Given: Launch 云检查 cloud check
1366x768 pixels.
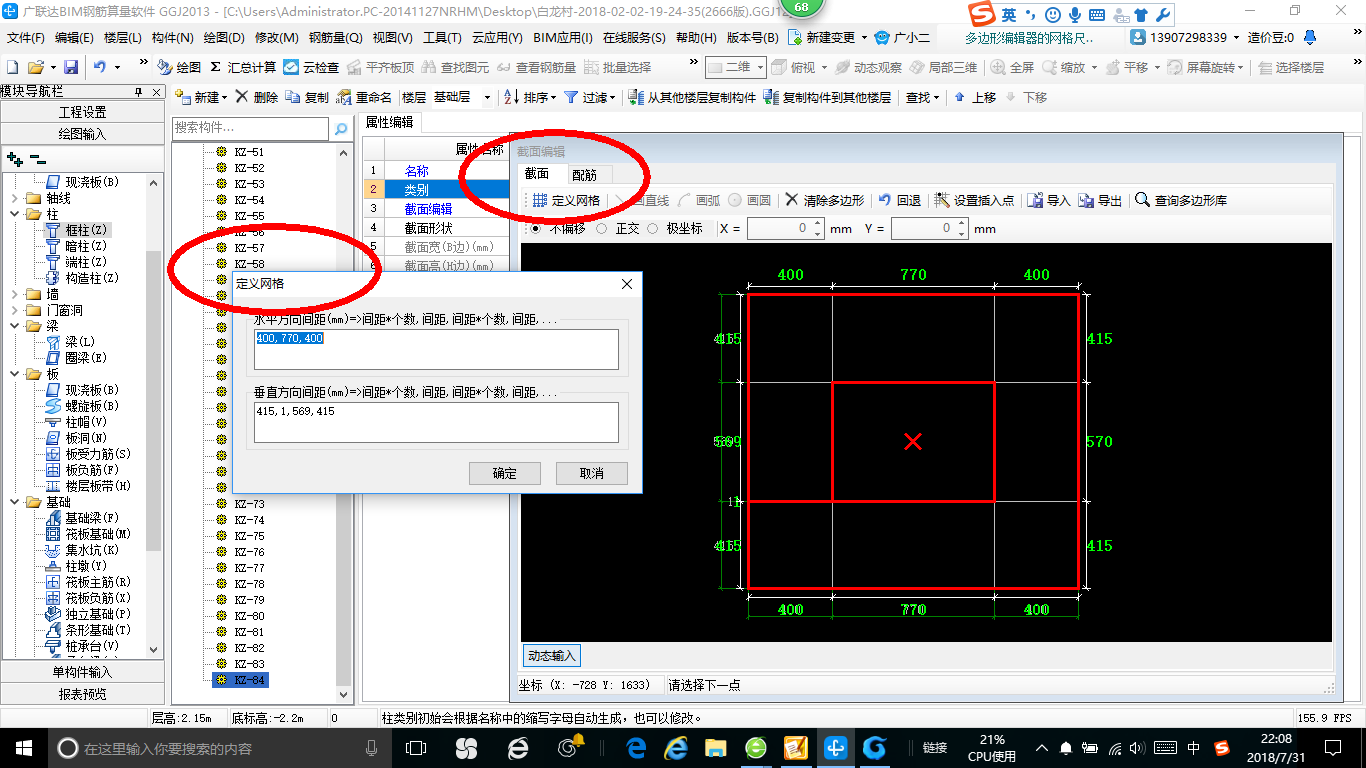Looking at the screenshot, I should point(311,67).
